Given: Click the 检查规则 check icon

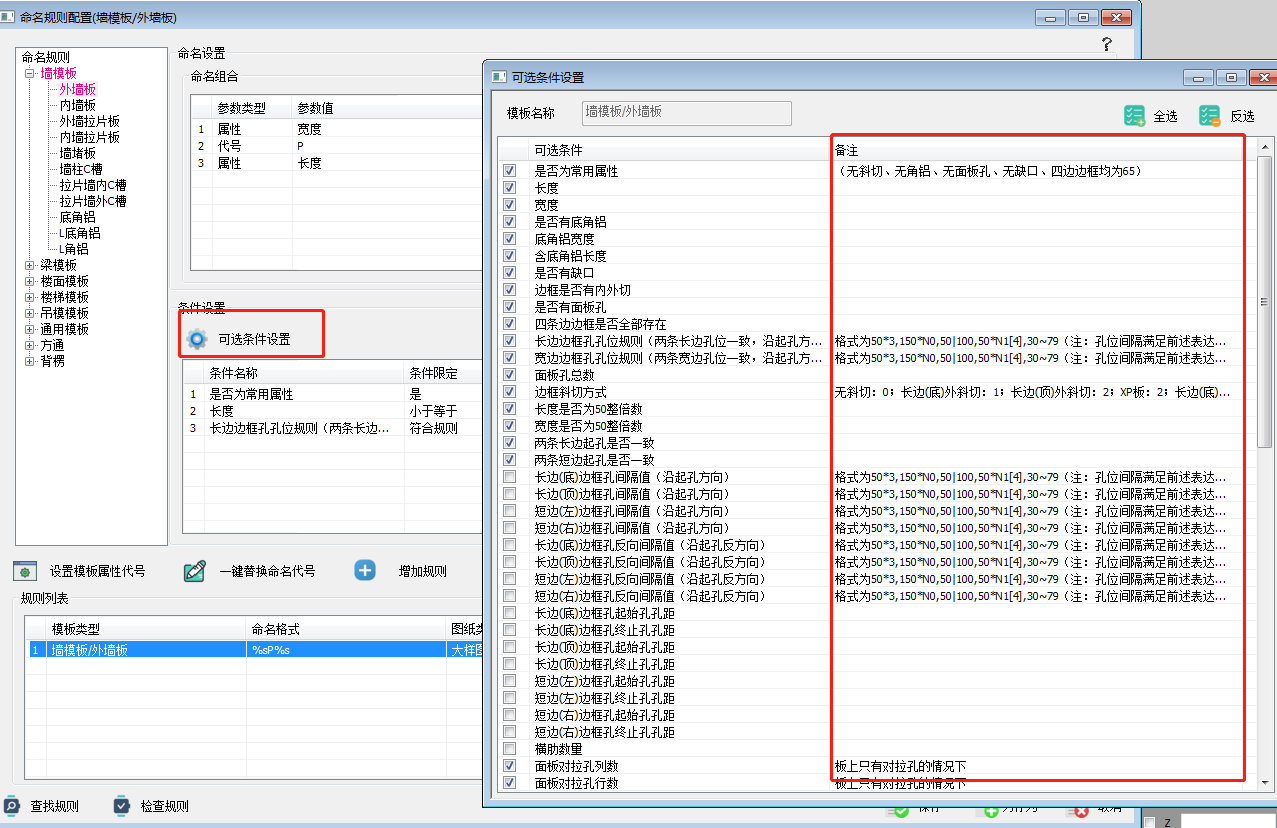Looking at the screenshot, I should point(121,806).
